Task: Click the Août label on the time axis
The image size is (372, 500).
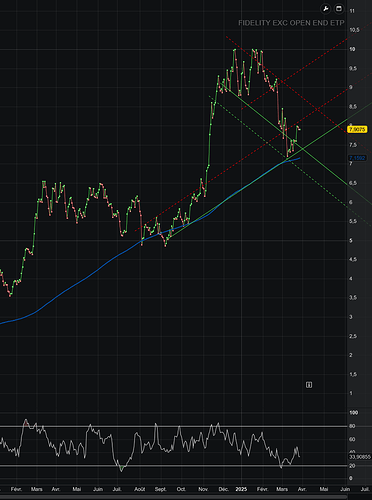Action: click(x=140, y=489)
